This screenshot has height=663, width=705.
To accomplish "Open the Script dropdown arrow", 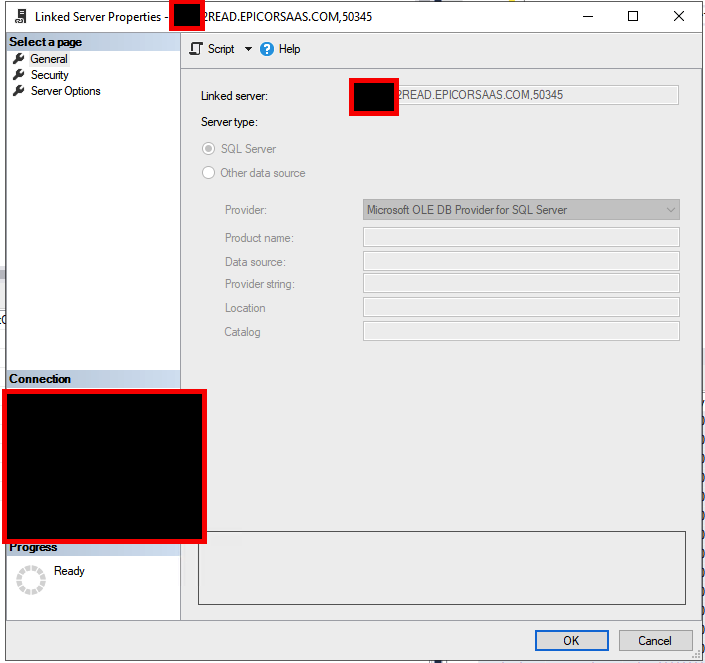I will click(x=248, y=49).
